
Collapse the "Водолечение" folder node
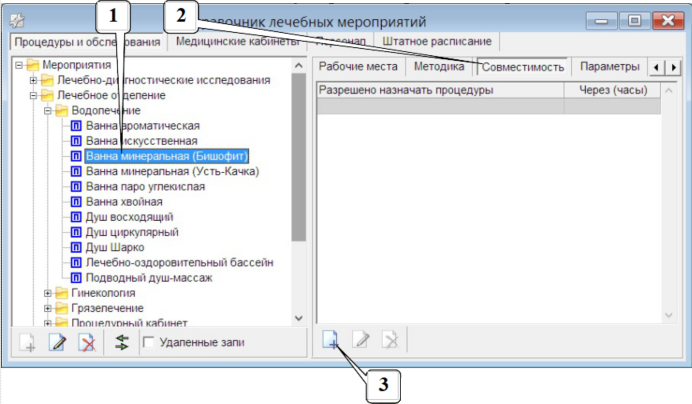(46, 110)
